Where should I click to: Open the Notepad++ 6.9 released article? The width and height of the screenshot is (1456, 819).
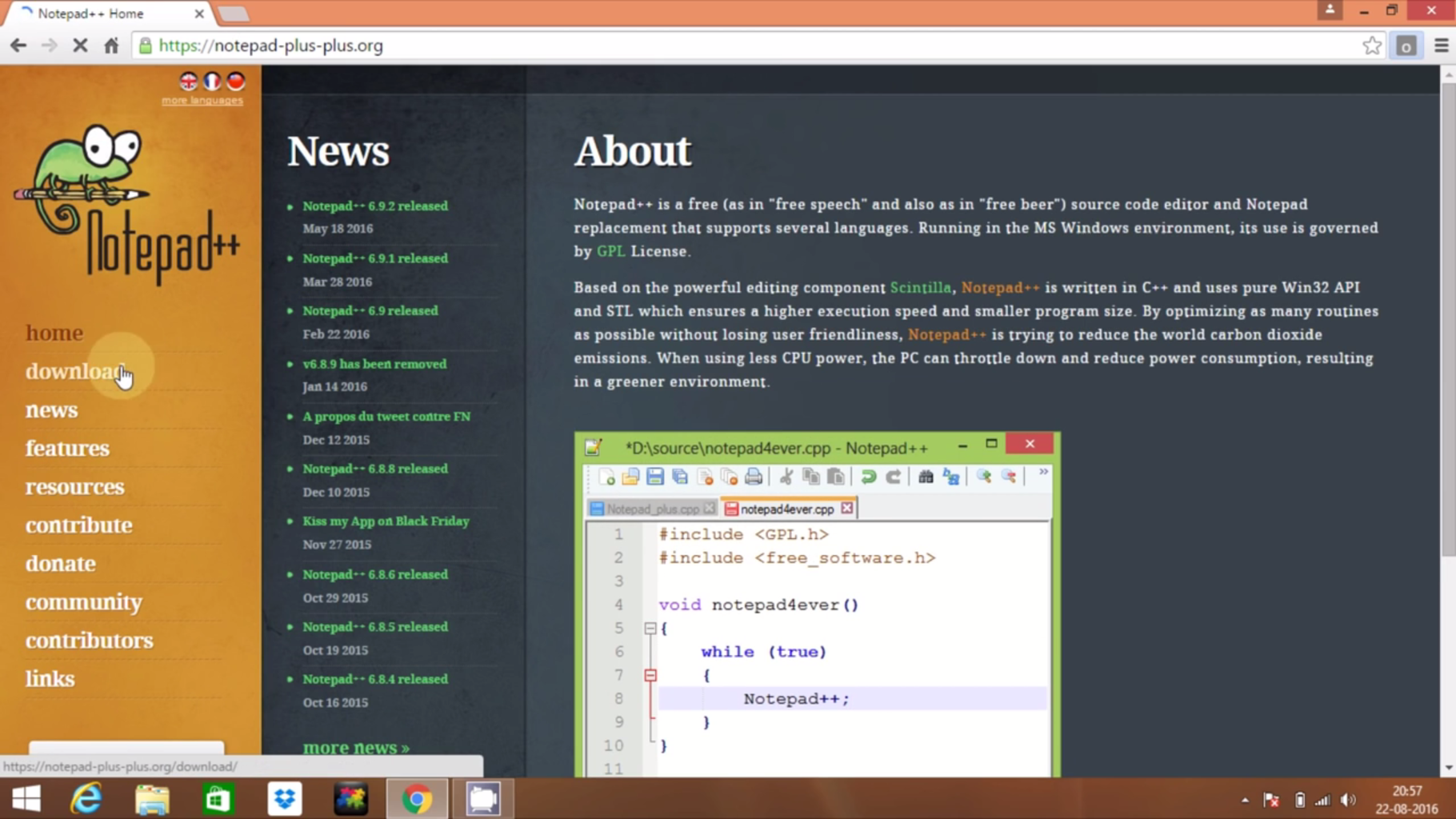click(x=370, y=310)
